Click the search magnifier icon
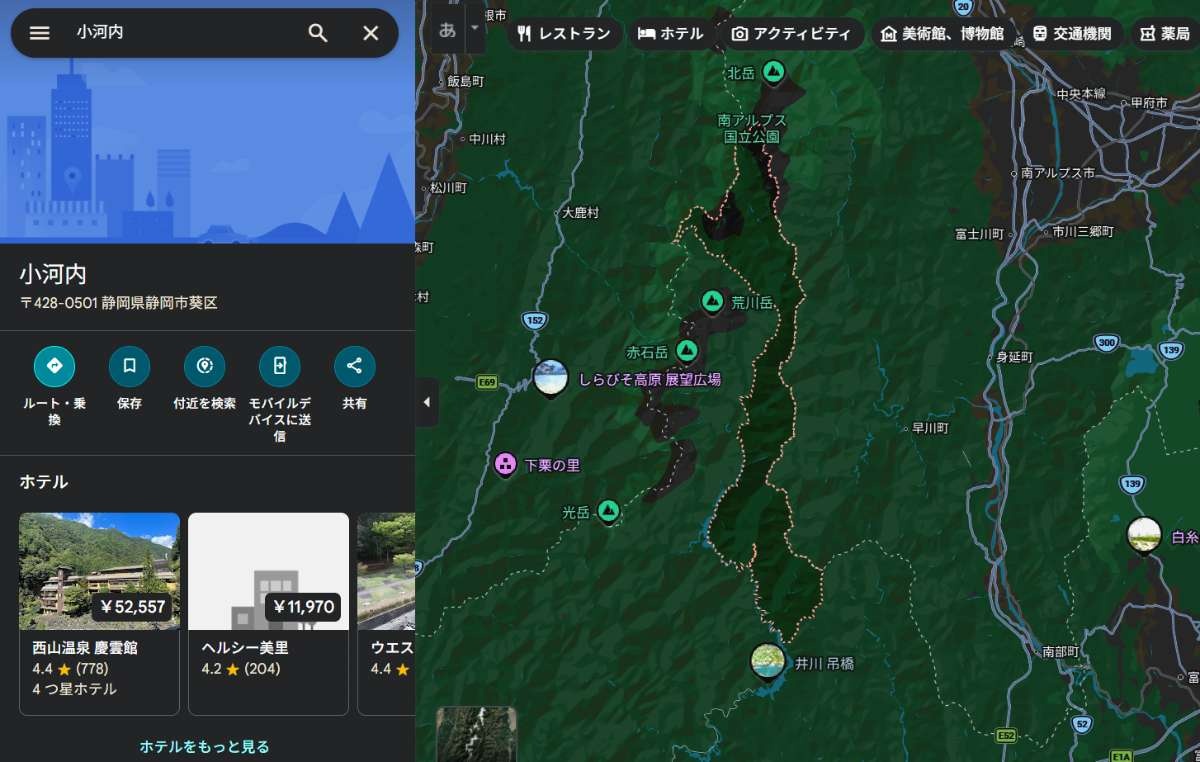This screenshot has height=762, width=1200. click(x=318, y=33)
